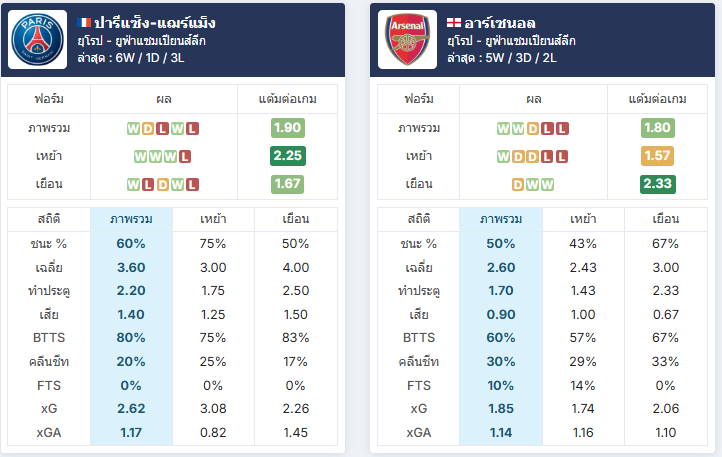Click first W badge in PSG overall form row

133,129
